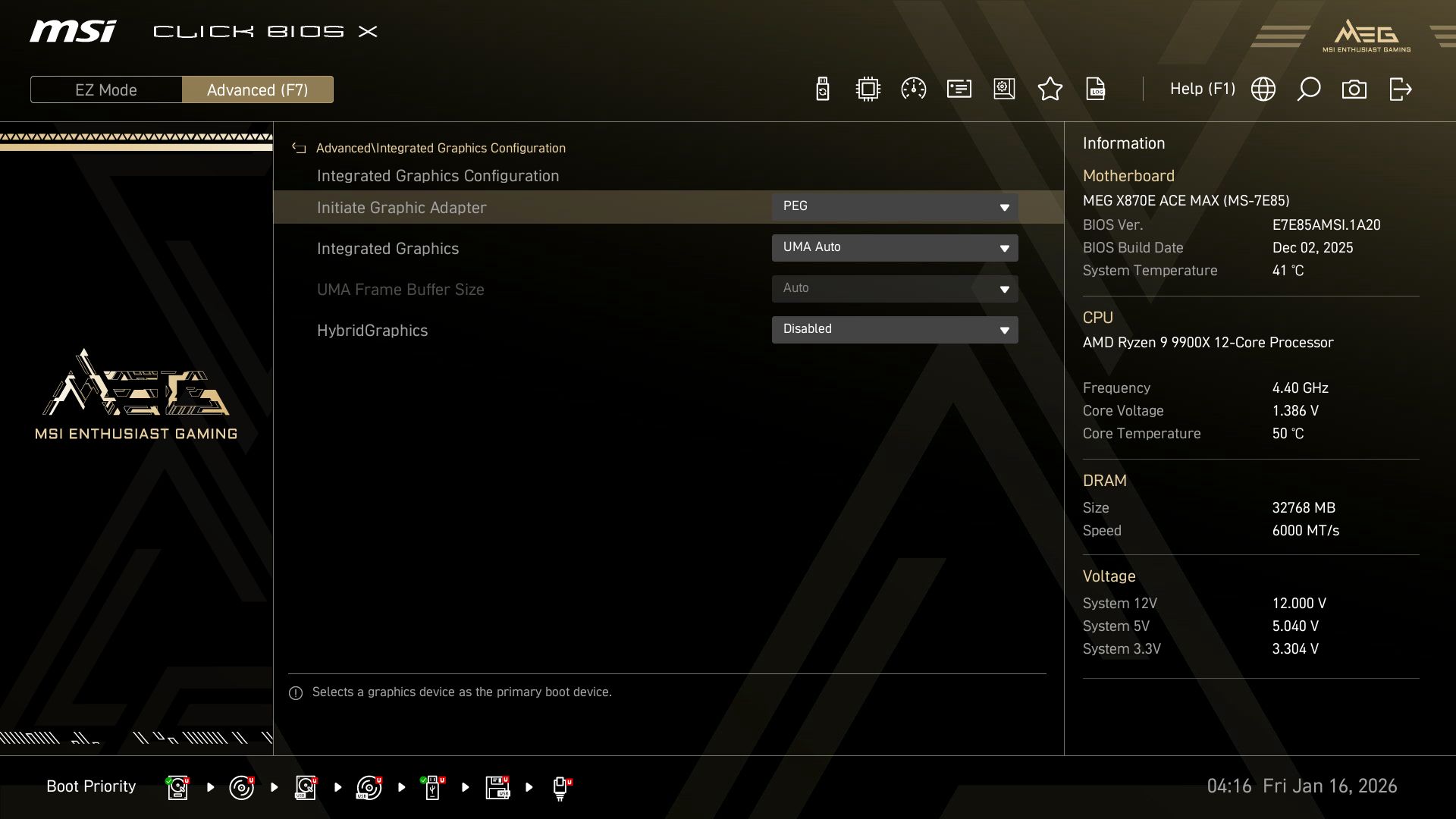Open the CPU specifications panel

[x=867, y=89]
